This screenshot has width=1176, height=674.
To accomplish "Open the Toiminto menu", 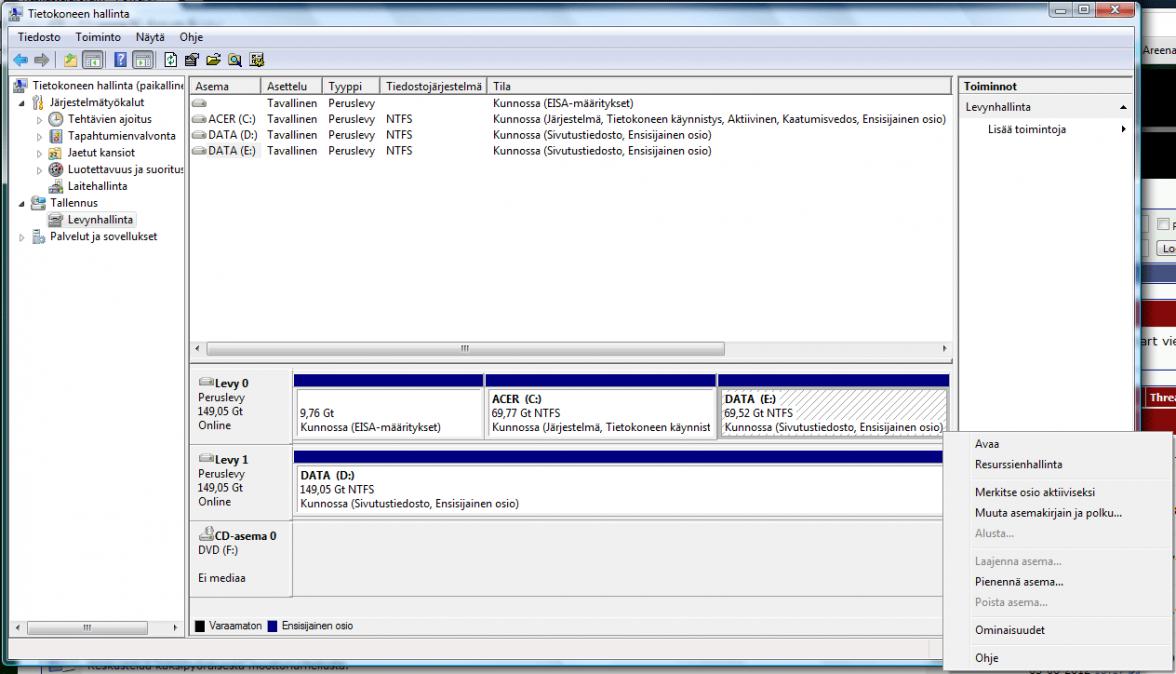I will point(98,37).
